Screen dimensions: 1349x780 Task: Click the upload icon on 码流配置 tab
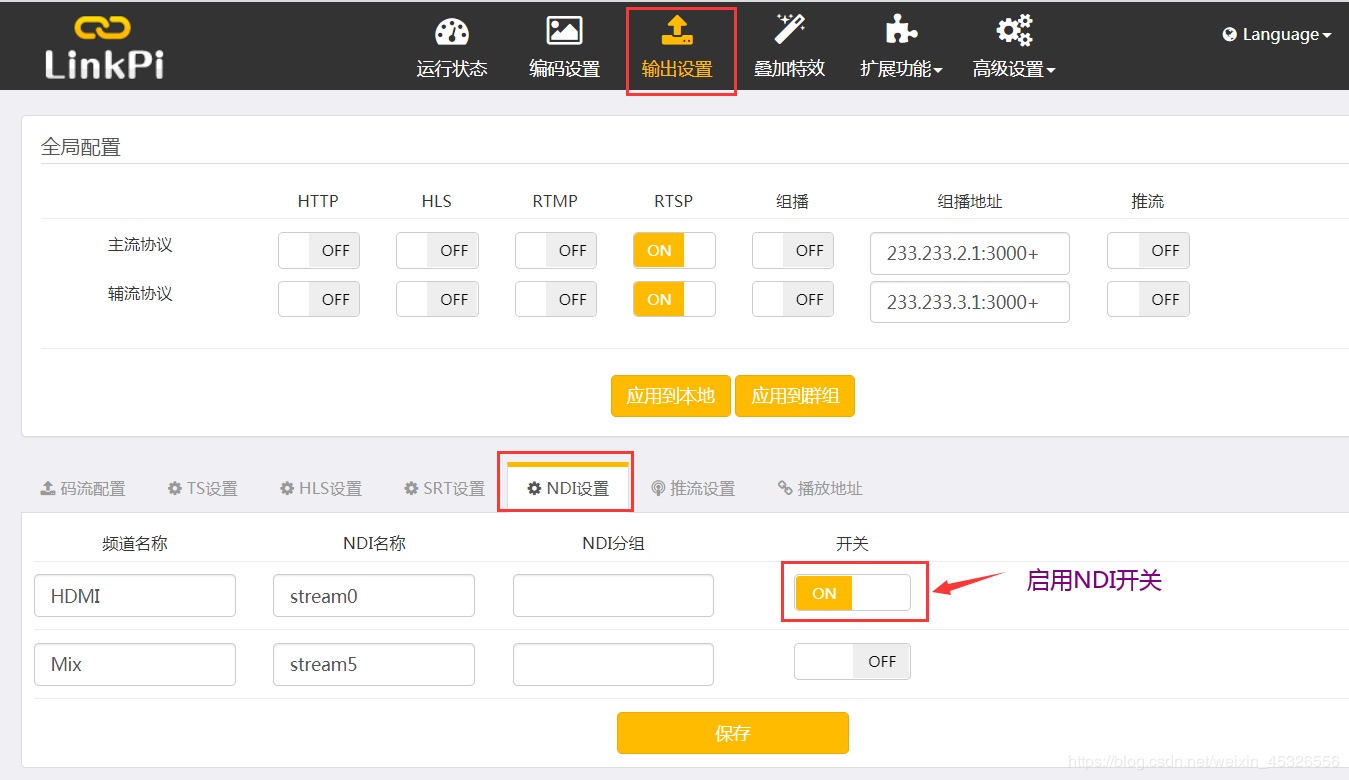click(48, 488)
